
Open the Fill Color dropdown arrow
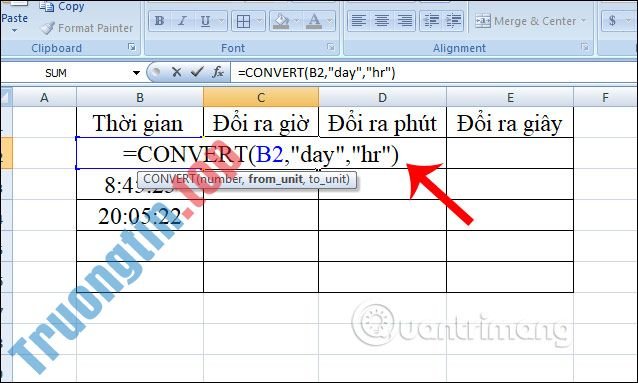[297, 21]
